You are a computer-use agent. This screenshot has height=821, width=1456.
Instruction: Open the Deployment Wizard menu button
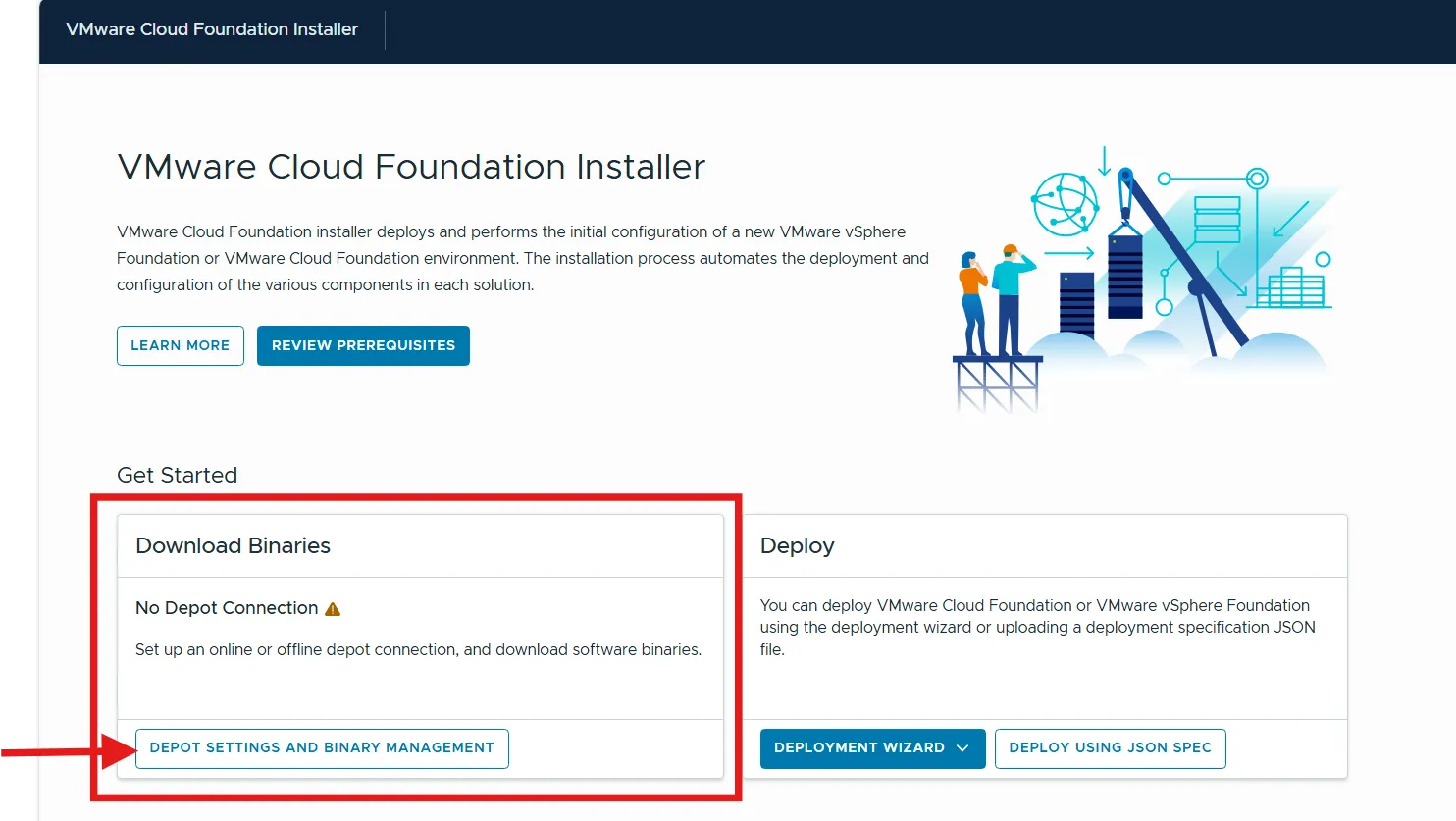pos(858,748)
